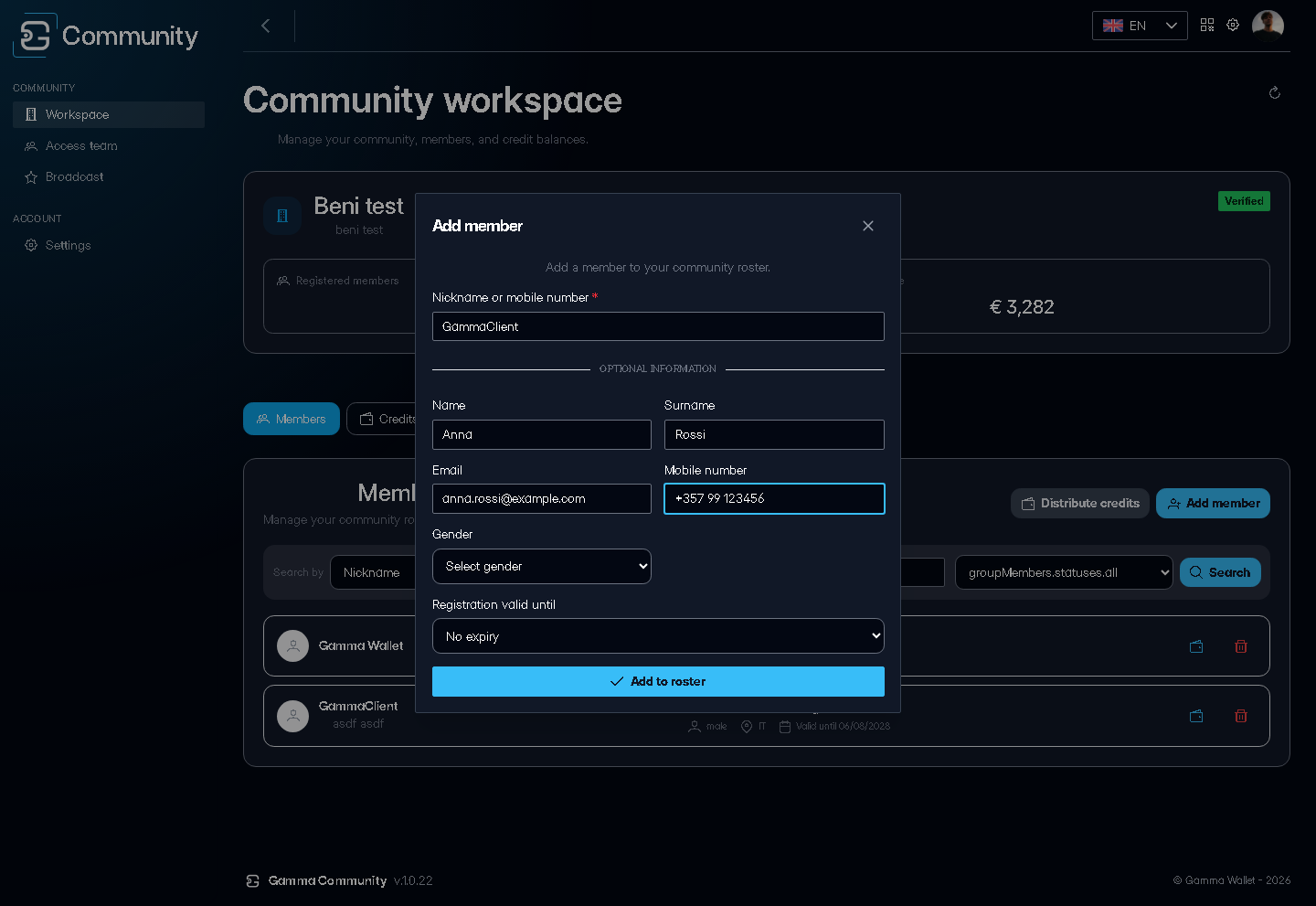Open the EN language dropdown
The image size is (1316, 906).
[1140, 26]
